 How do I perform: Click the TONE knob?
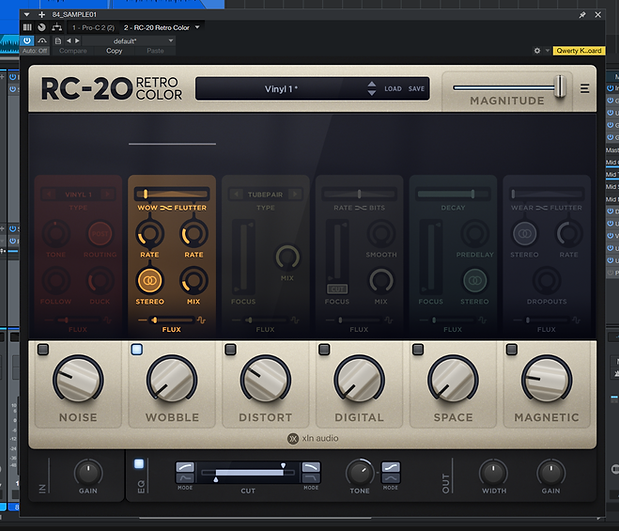pyautogui.click(x=359, y=473)
